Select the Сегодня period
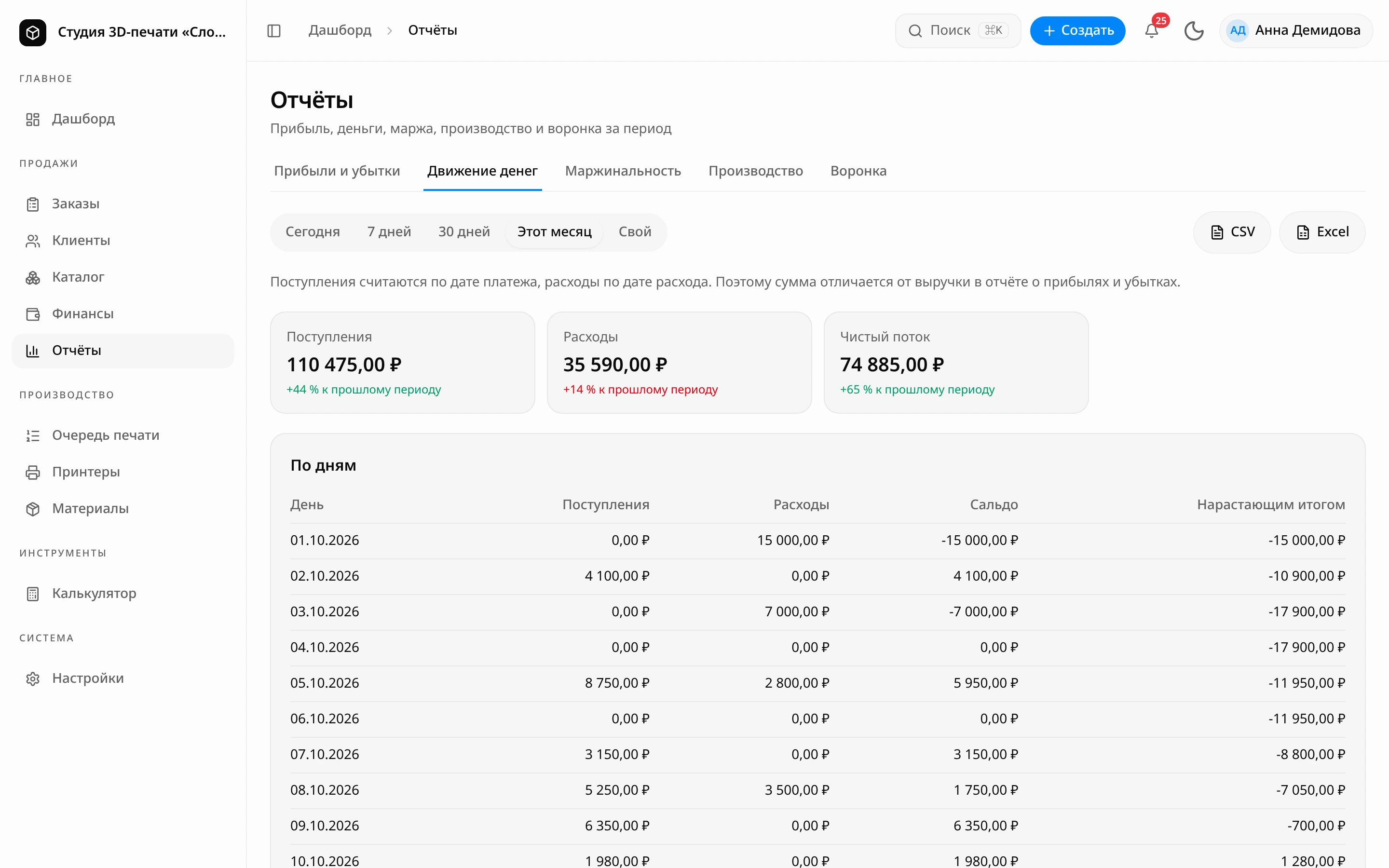 [313, 232]
